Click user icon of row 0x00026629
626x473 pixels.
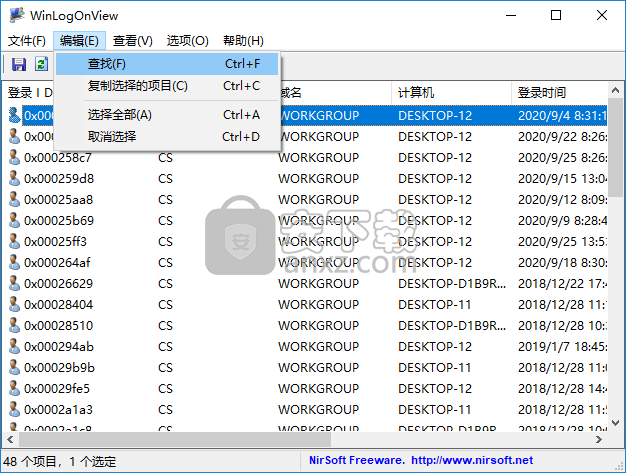[x=14, y=283]
